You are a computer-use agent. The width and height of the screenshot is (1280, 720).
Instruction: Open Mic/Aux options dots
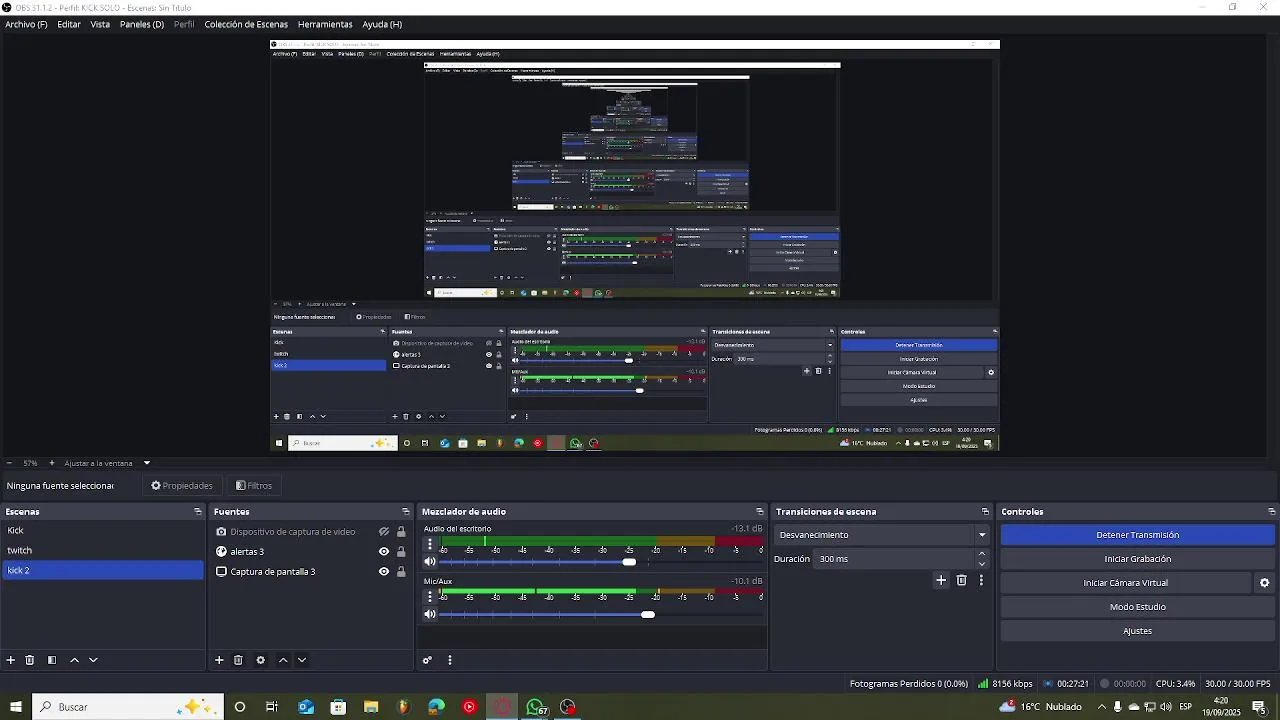click(x=430, y=597)
